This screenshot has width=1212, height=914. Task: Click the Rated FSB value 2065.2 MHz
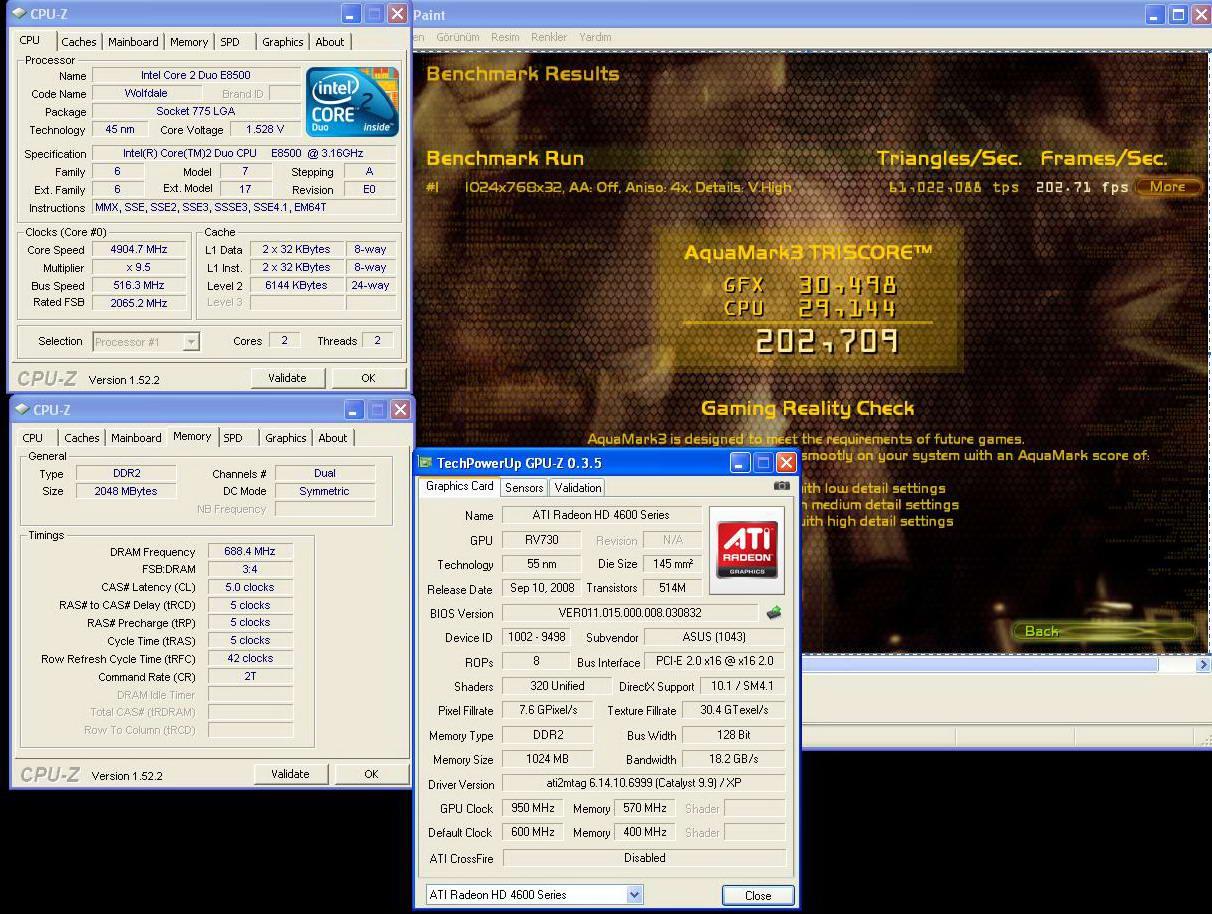pos(139,303)
